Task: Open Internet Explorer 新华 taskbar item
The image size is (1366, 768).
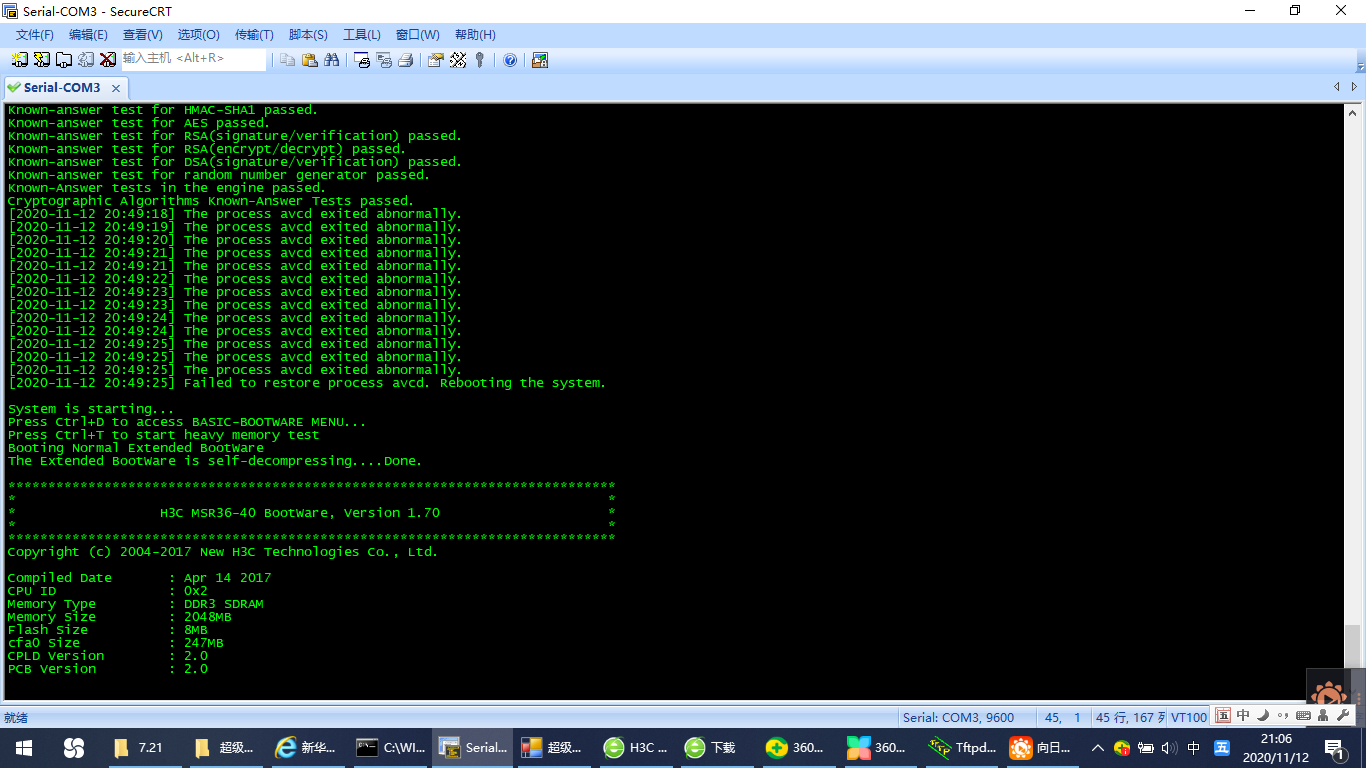Action: coord(307,747)
